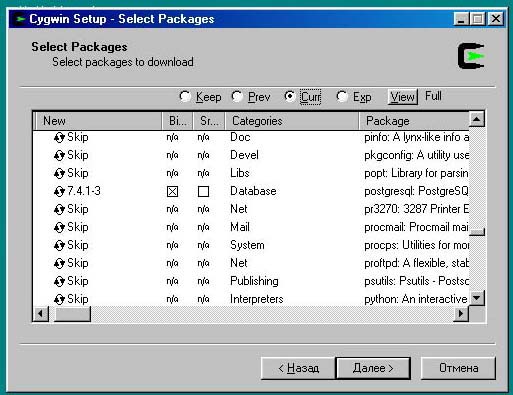513x395 pixels.
Task: Click the Full view mode label
Action: (433, 96)
